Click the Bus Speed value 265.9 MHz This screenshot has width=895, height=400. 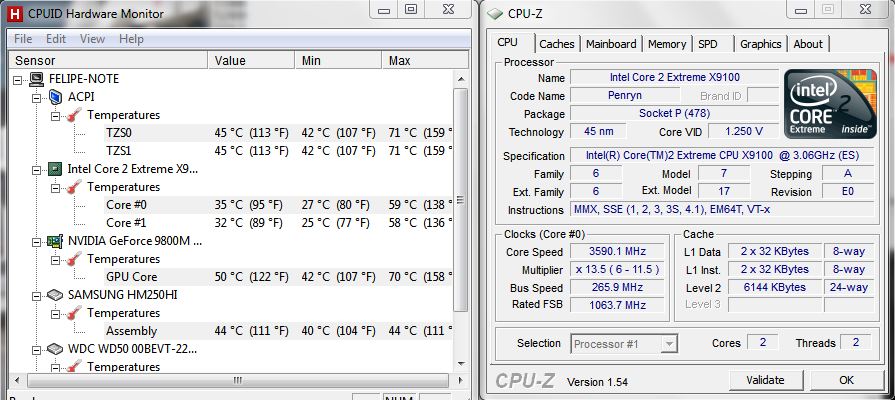[617, 287]
